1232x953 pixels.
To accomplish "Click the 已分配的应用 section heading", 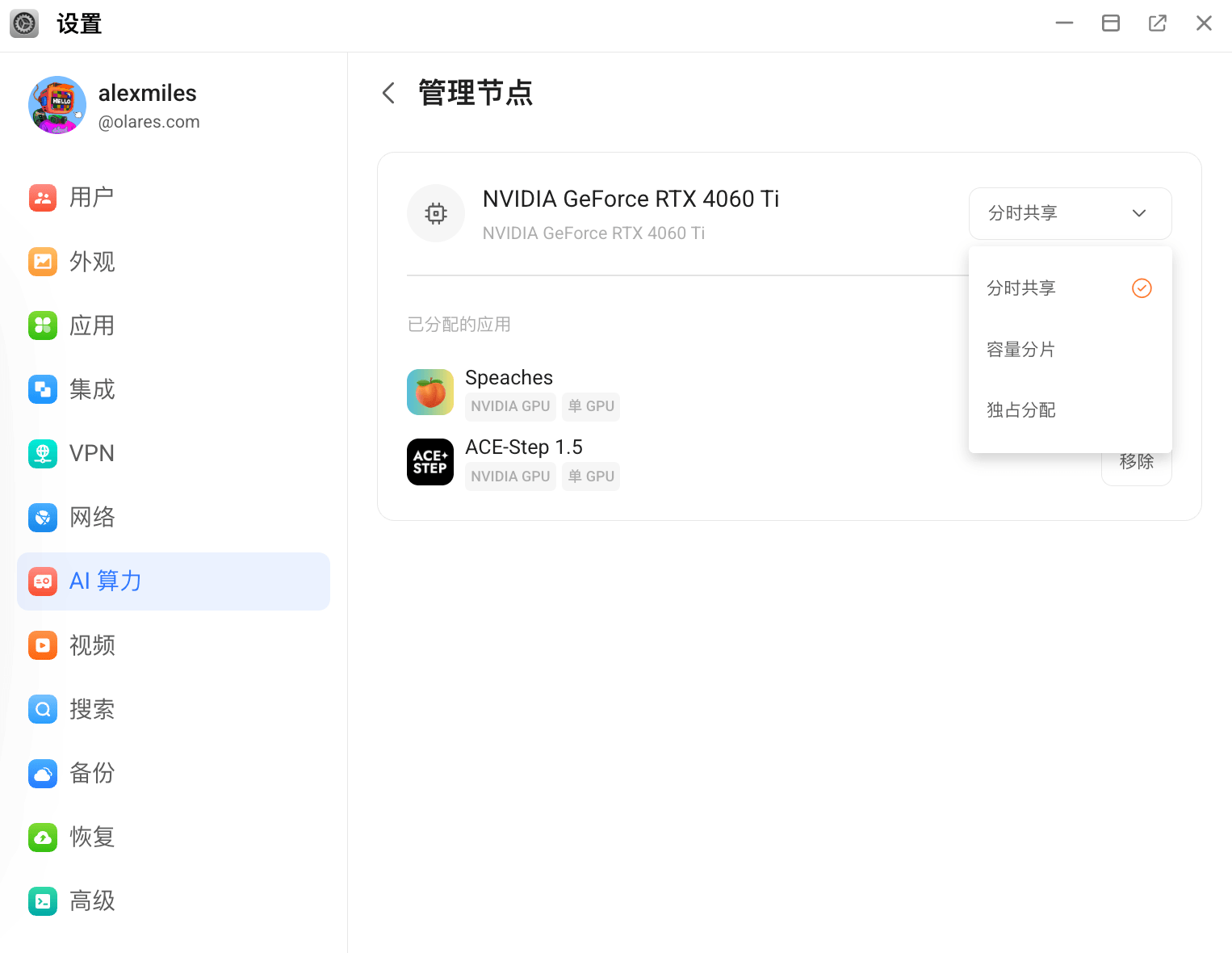I will click(459, 325).
